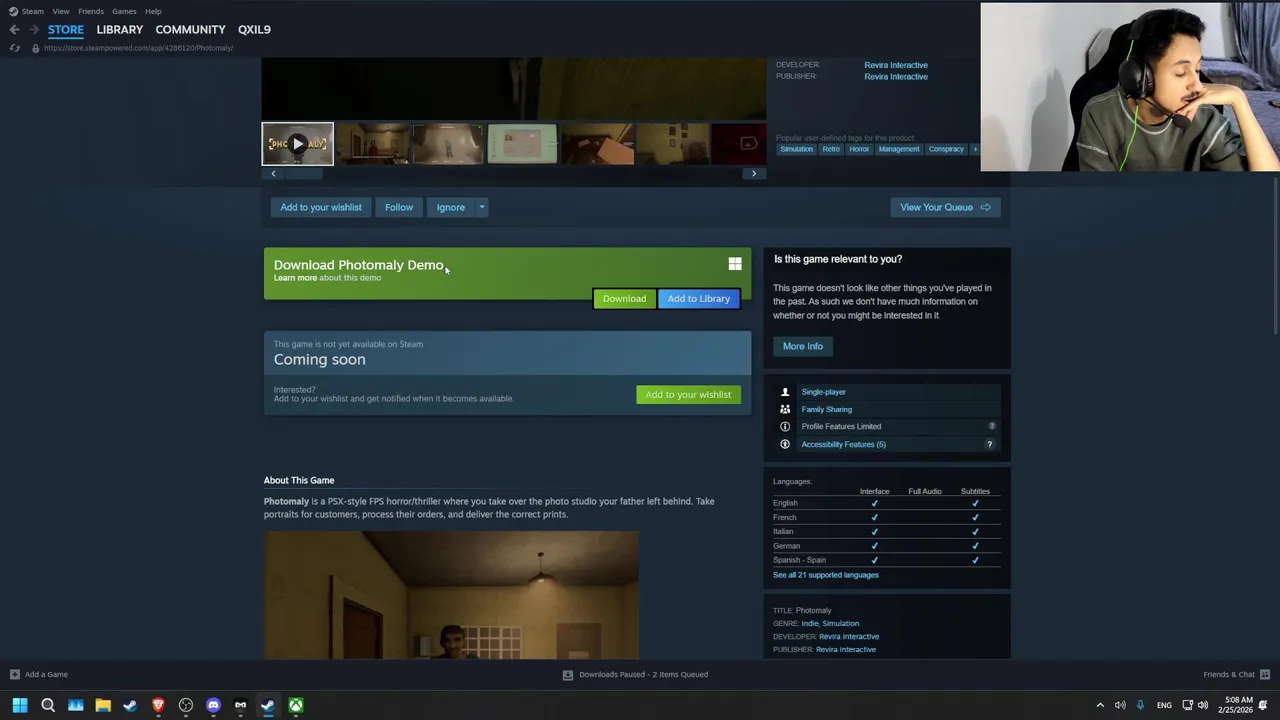1280x720 pixels.
Task: Go back with the back arrow
Action: (14, 29)
